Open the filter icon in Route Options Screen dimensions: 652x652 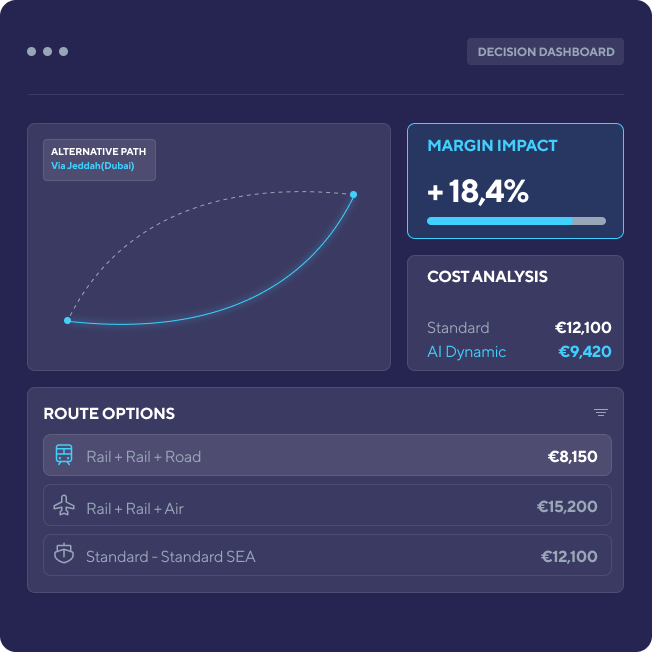(600, 413)
